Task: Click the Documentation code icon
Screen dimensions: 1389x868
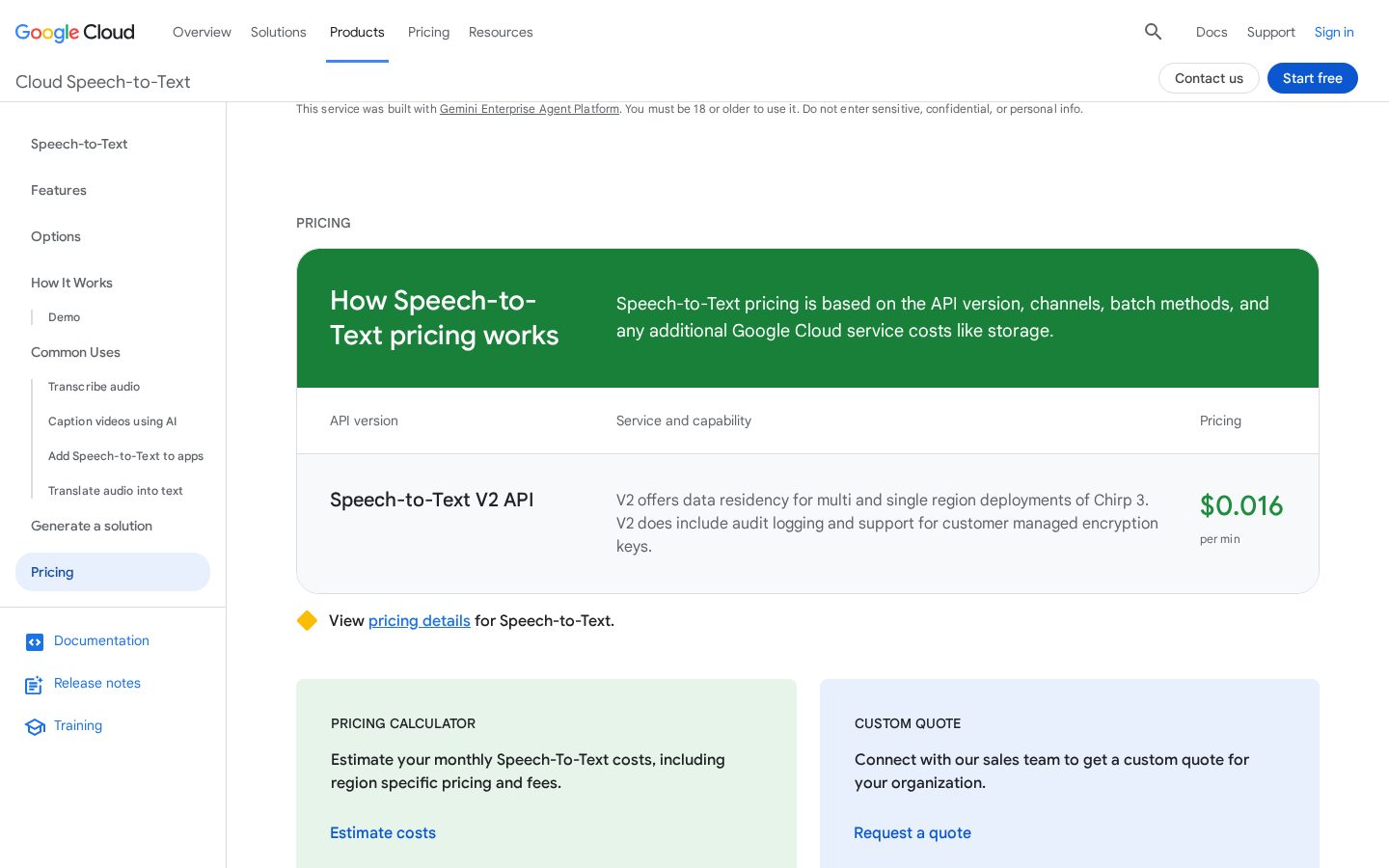Action: coord(35,642)
